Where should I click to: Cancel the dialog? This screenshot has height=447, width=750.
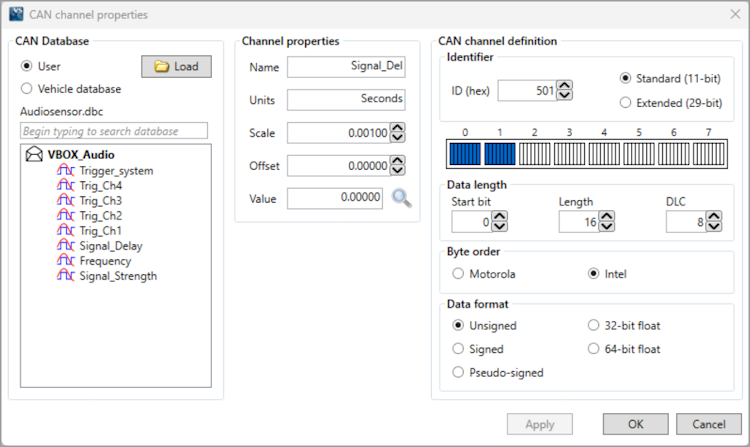coord(709,424)
